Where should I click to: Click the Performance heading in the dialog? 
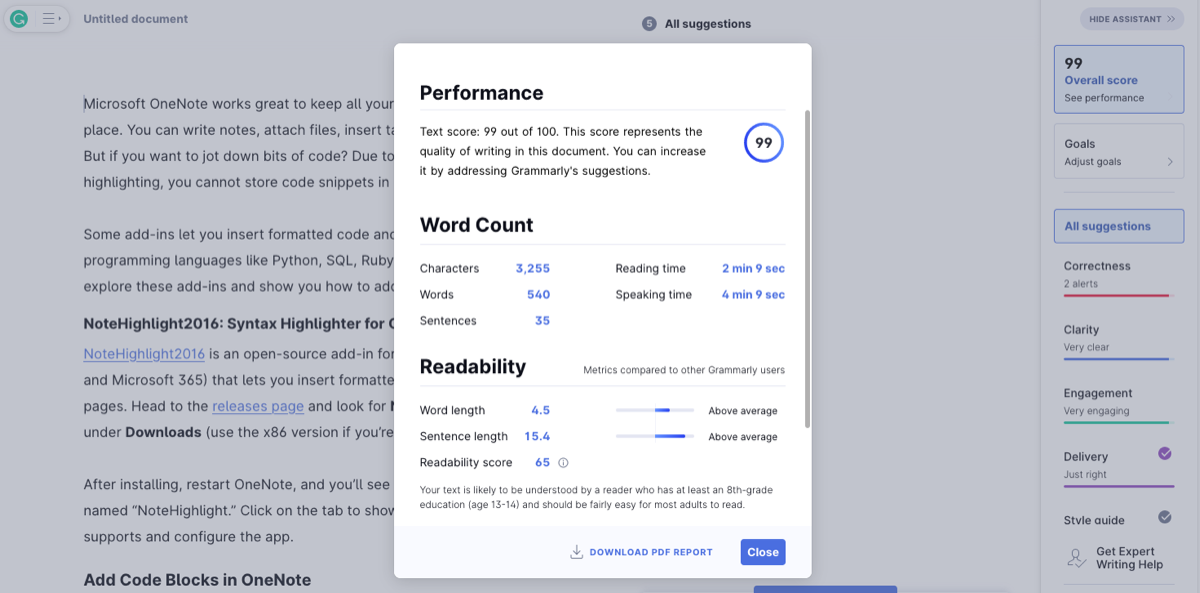click(x=482, y=93)
